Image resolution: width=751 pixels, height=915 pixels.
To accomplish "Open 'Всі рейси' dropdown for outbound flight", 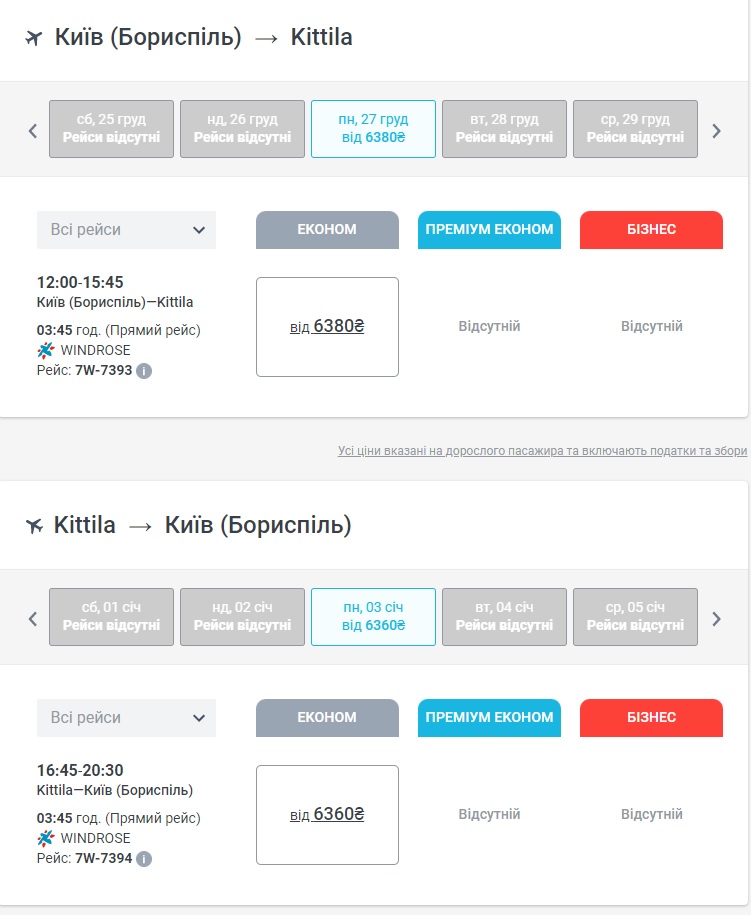I will [126, 230].
